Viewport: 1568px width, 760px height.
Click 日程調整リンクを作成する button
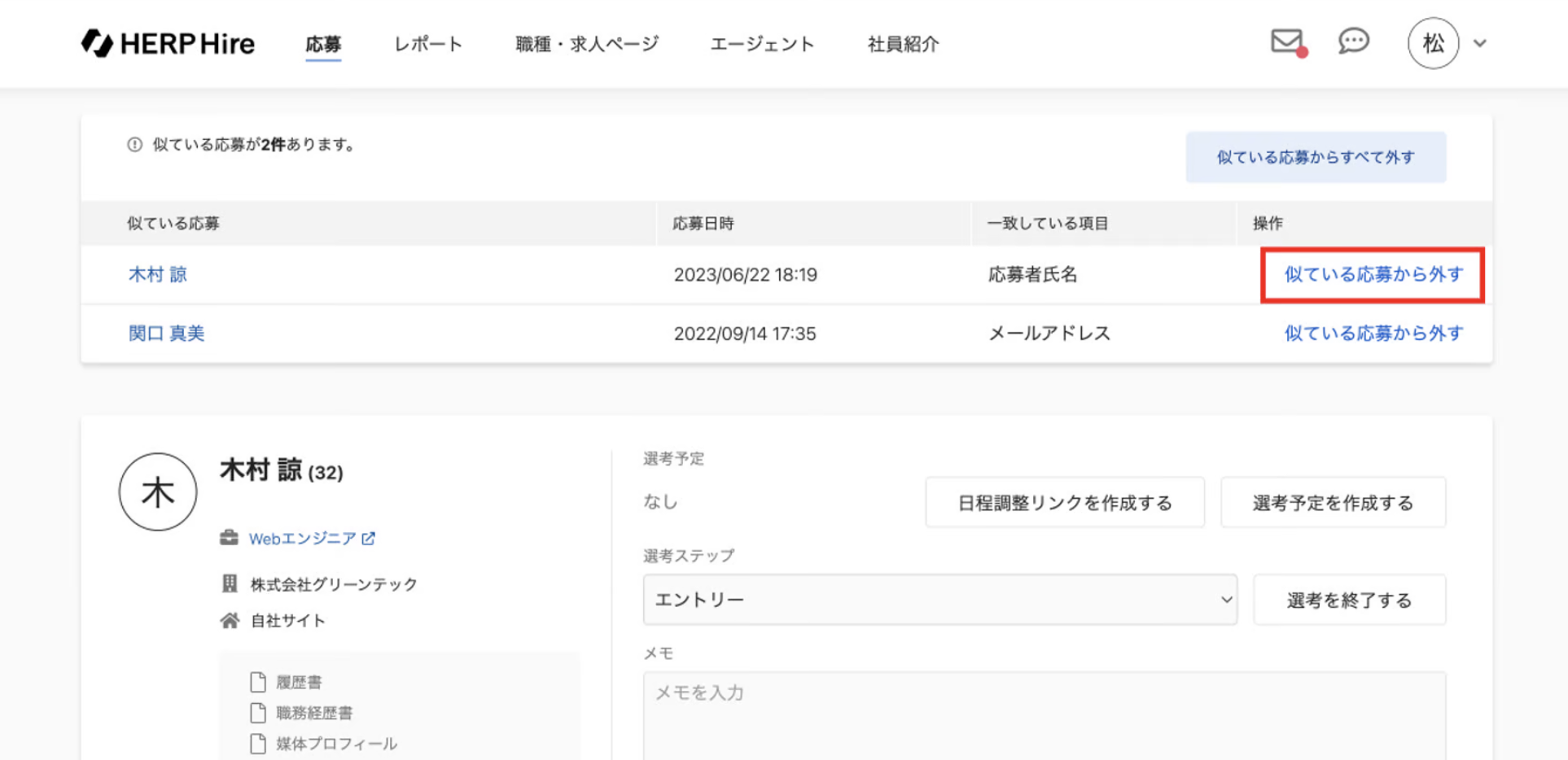click(1064, 503)
